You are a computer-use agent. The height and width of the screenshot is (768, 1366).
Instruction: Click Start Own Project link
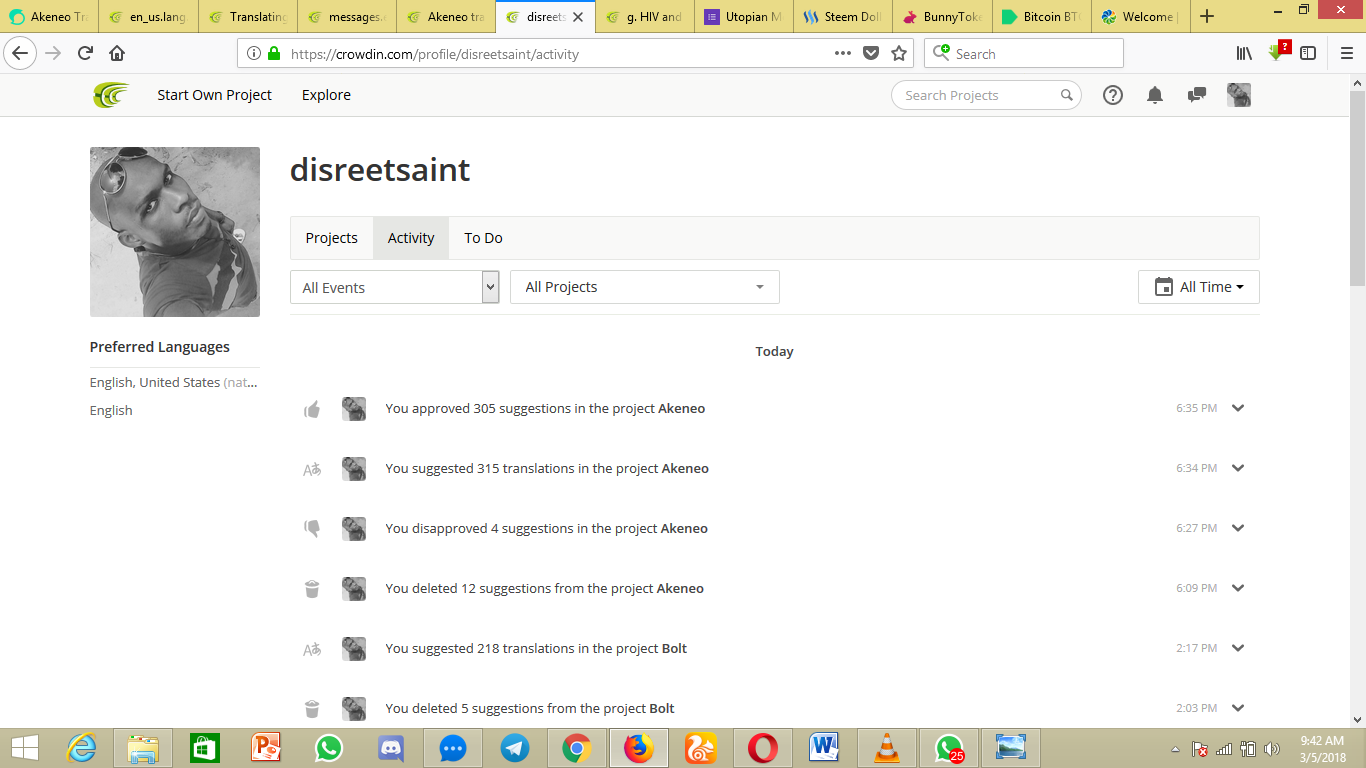coord(214,95)
